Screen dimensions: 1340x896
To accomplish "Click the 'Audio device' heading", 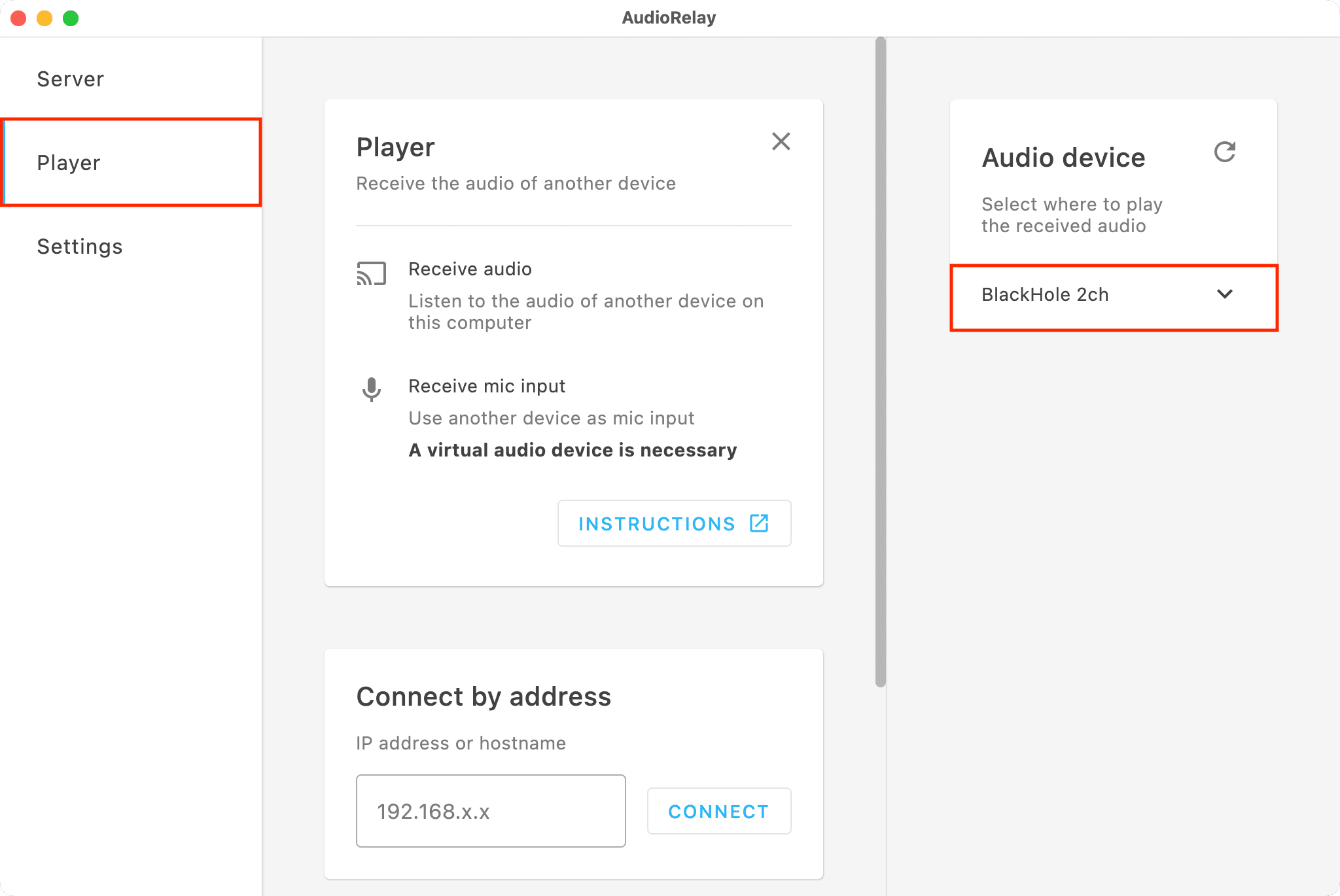I will click(x=1063, y=158).
